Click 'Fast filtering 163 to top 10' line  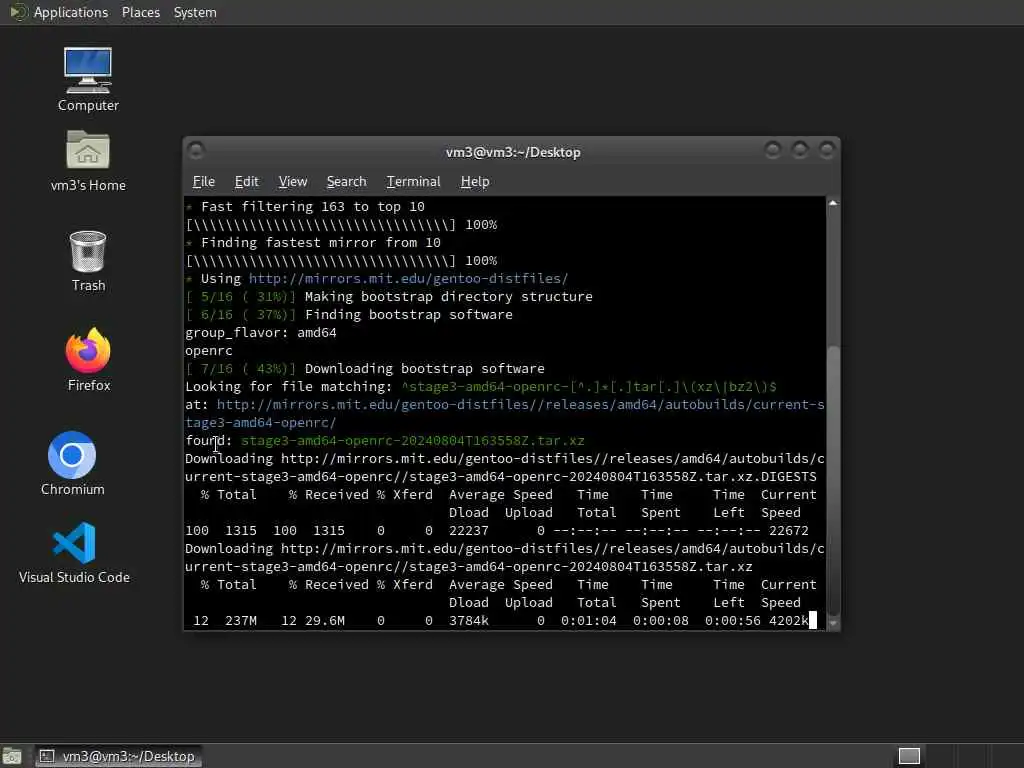pos(313,206)
